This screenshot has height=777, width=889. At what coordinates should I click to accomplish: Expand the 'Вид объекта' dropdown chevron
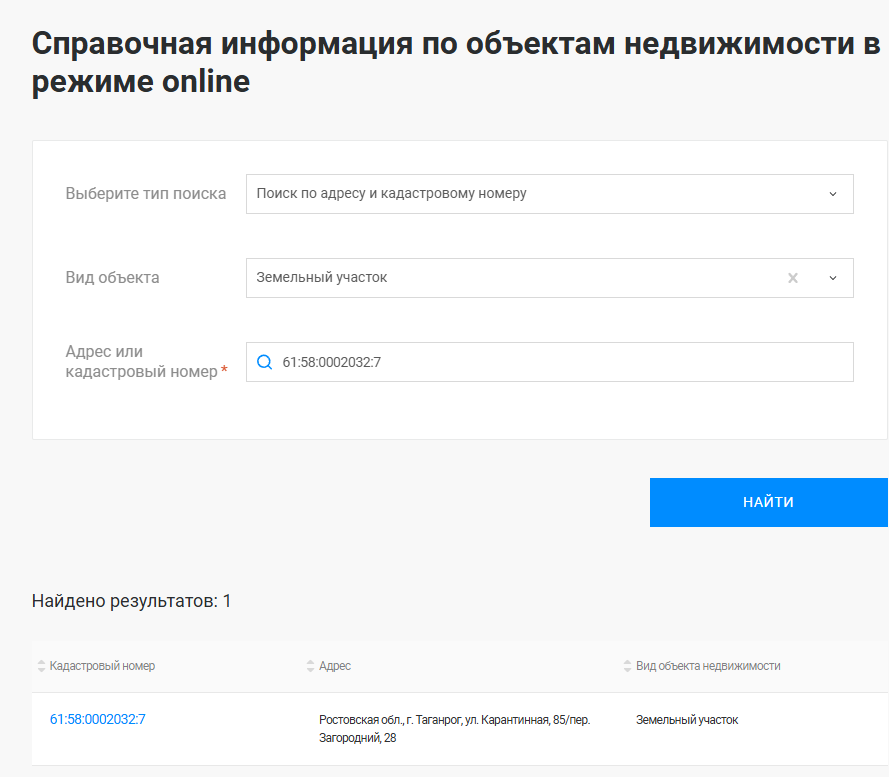tap(832, 278)
